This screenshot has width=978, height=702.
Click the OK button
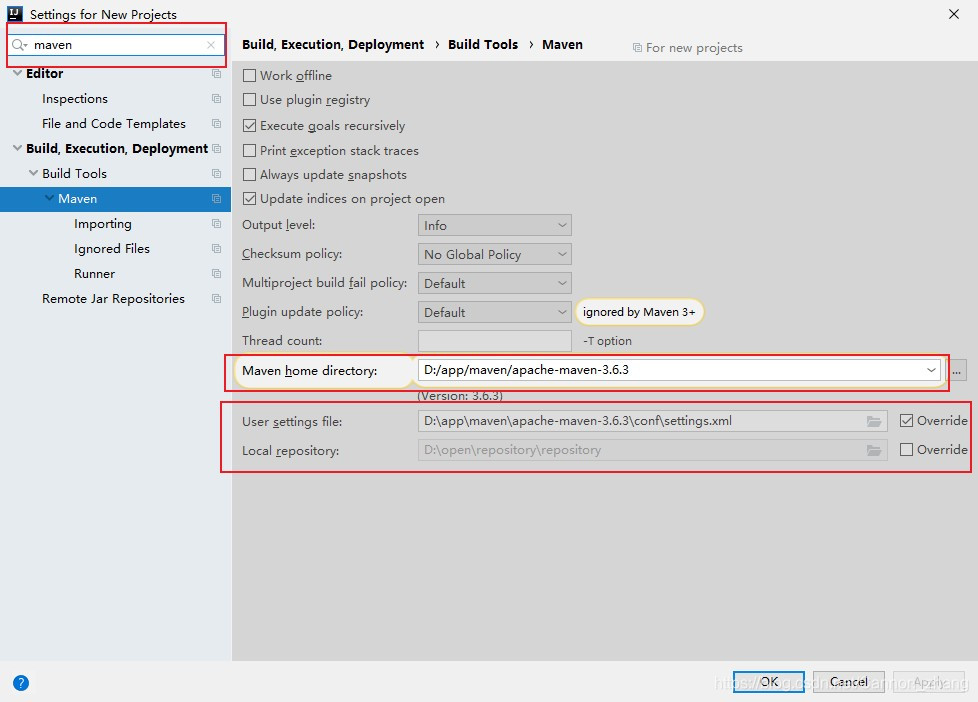point(768,682)
